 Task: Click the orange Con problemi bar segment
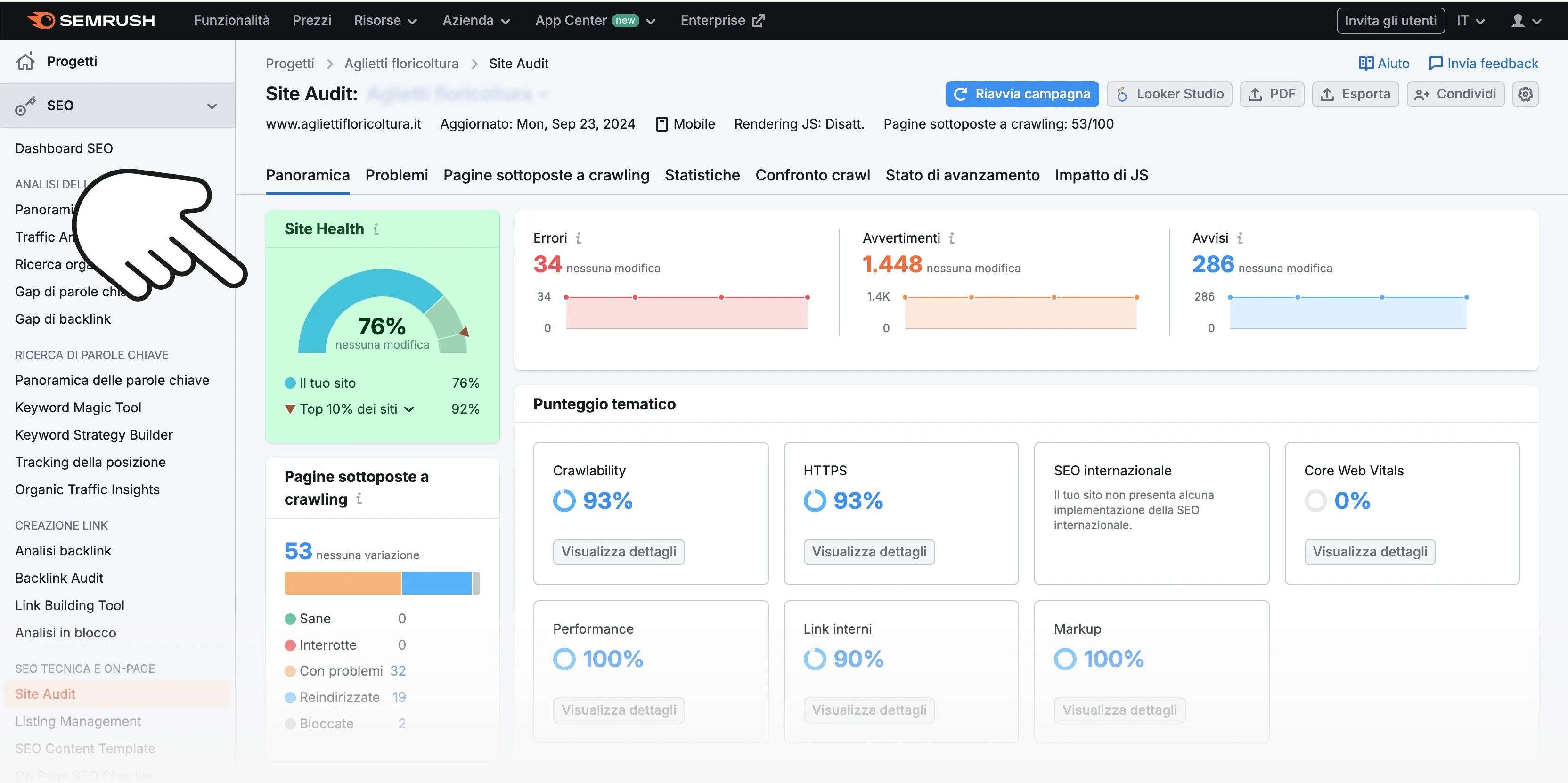point(343,583)
